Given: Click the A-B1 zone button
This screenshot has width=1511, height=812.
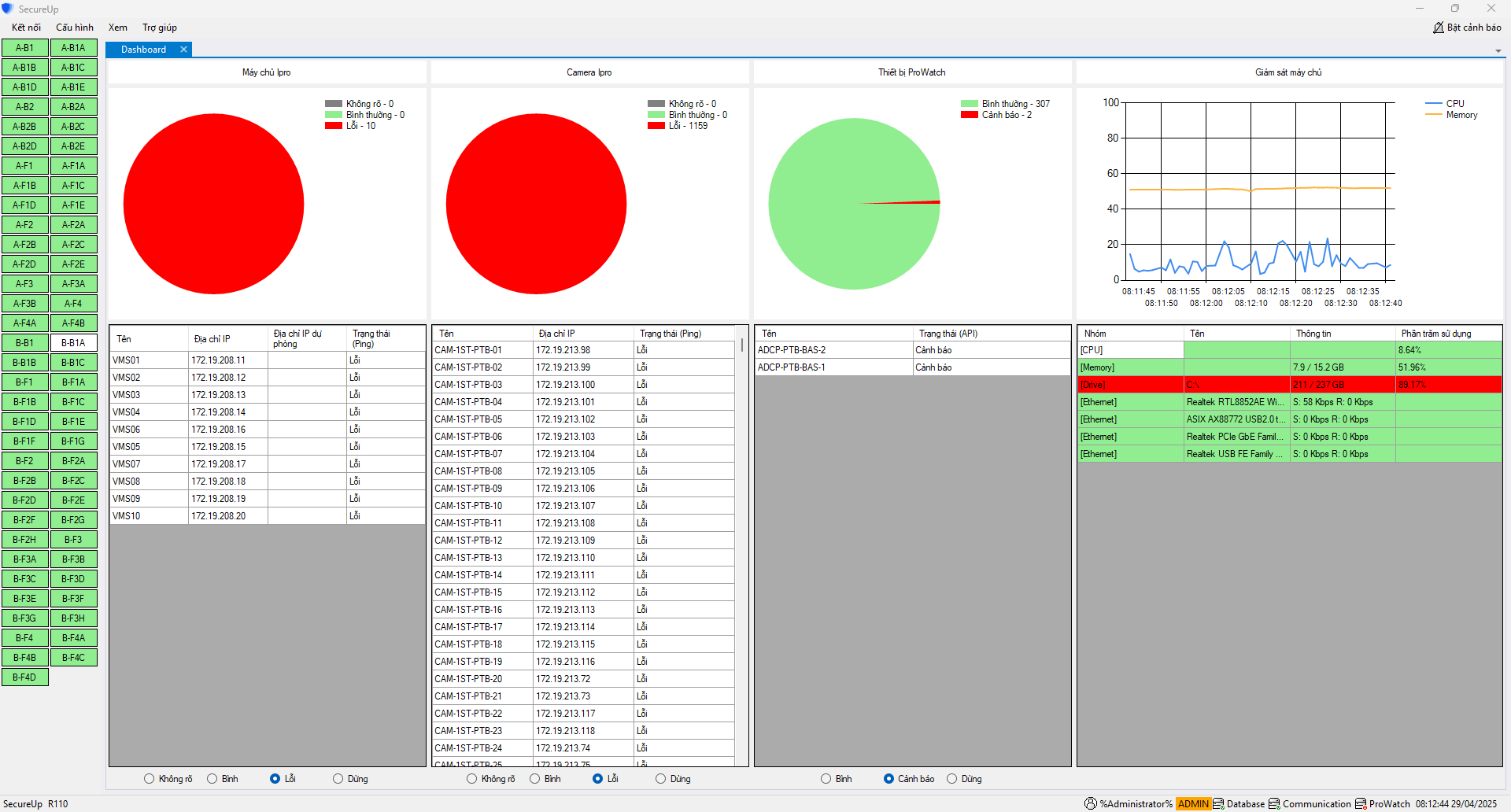Looking at the screenshot, I should coord(25,48).
